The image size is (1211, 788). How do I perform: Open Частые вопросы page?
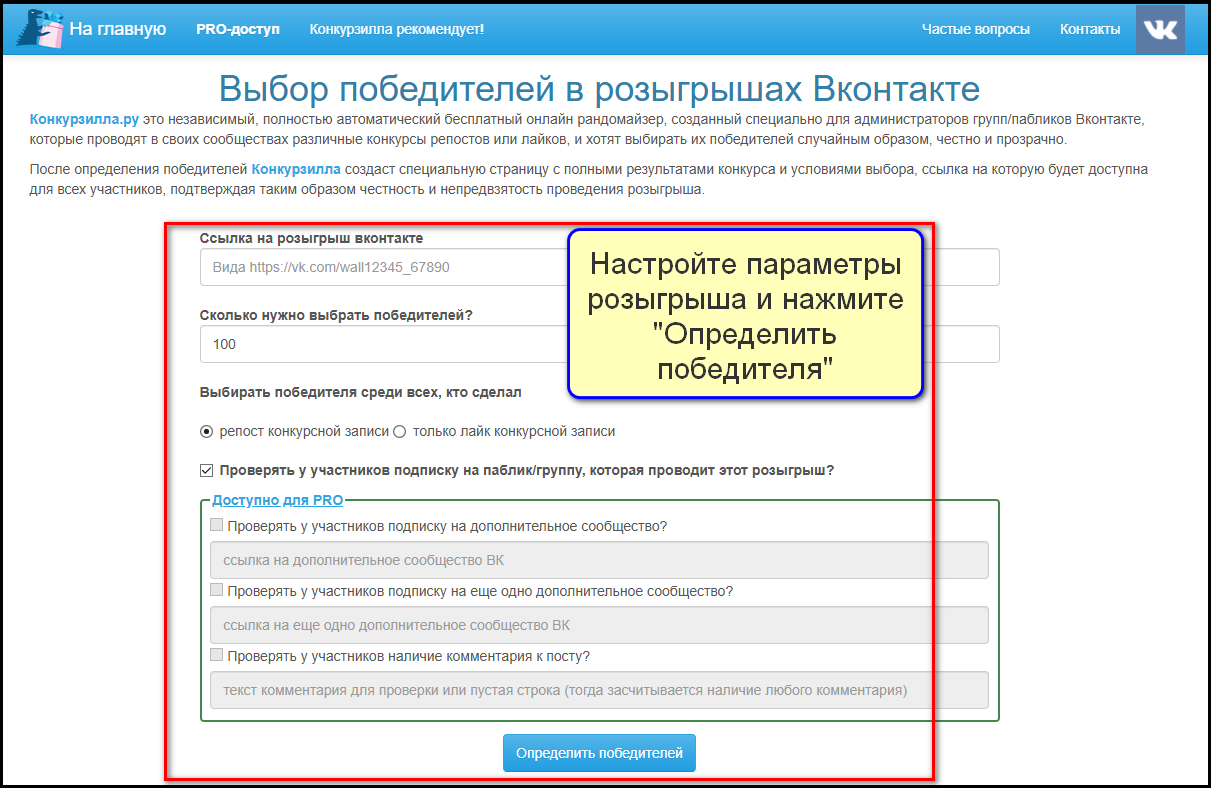975,29
